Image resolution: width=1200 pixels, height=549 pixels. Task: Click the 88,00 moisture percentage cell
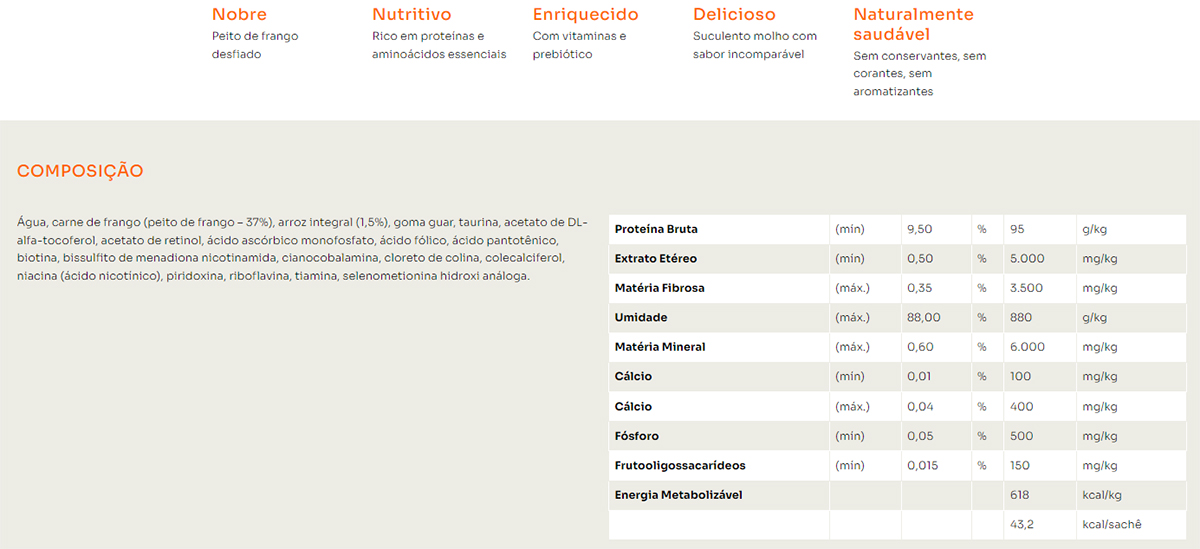(x=923, y=318)
